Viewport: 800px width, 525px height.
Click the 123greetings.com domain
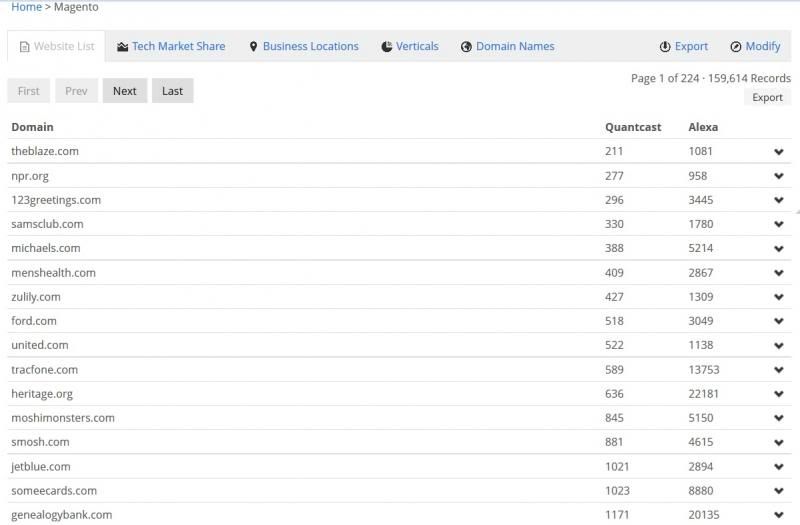56,200
